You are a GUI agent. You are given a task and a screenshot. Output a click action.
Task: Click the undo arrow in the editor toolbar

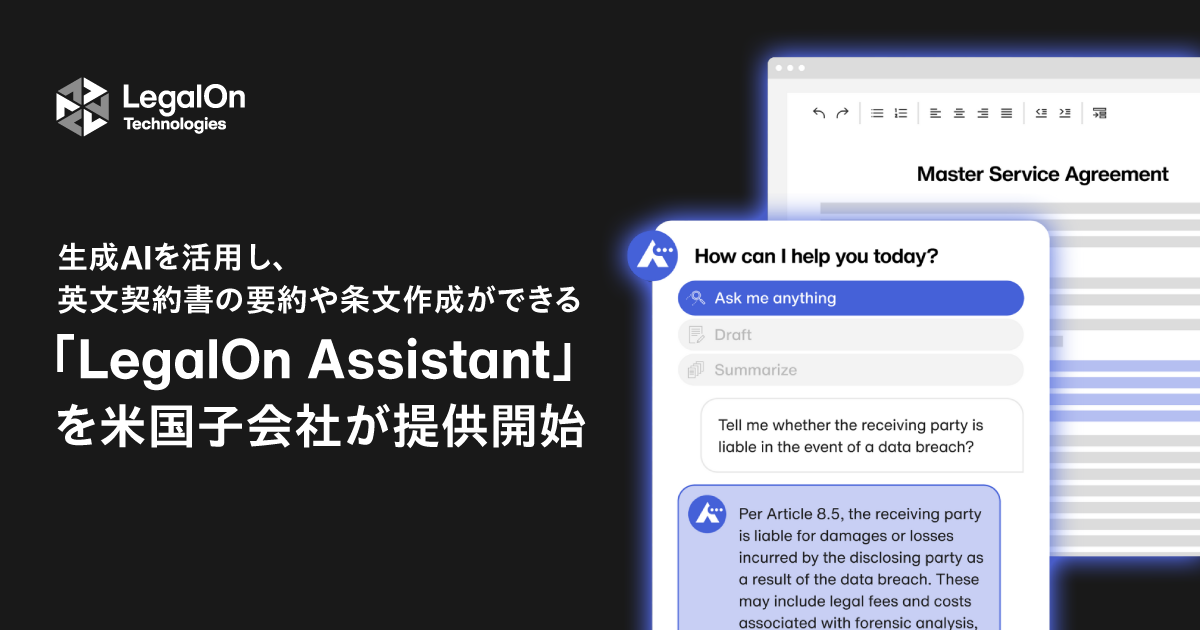click(x=819, y=113)
